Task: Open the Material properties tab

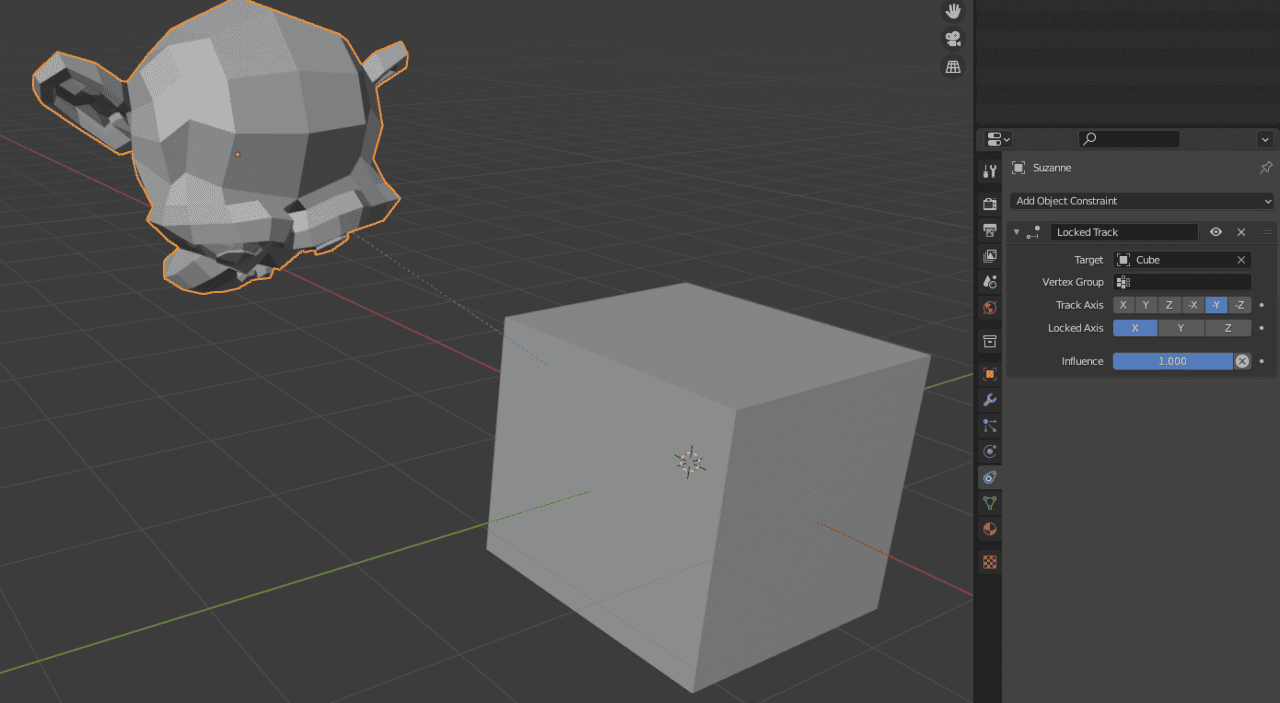Action: tap(989, 528)
